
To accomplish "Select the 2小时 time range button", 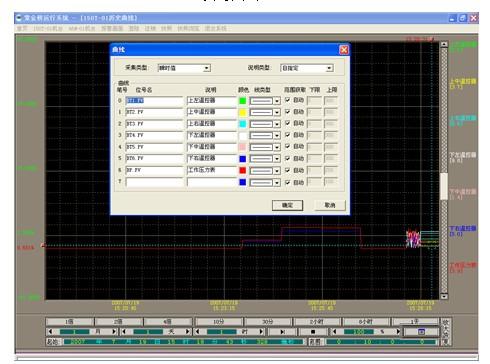I will [317, 322].
